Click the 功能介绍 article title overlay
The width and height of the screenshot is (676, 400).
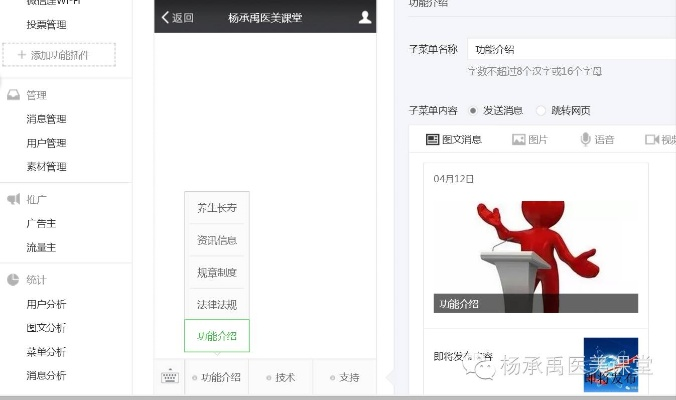coord(535,303)
